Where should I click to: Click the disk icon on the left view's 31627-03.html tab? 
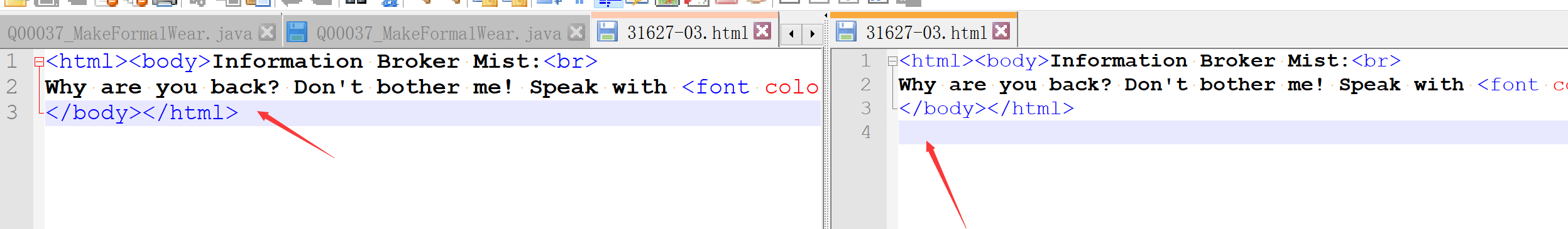tap(607, 31)
